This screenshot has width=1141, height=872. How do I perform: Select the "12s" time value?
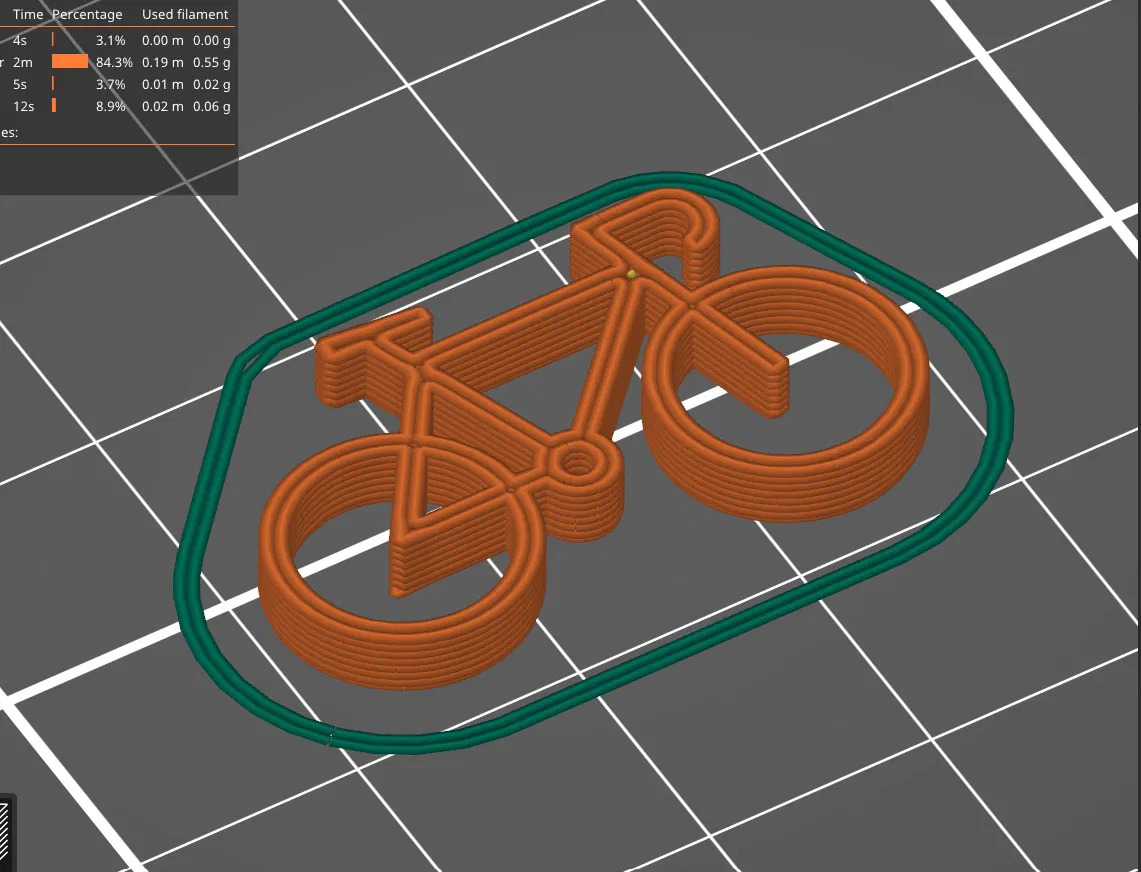[x=23, y=106]
